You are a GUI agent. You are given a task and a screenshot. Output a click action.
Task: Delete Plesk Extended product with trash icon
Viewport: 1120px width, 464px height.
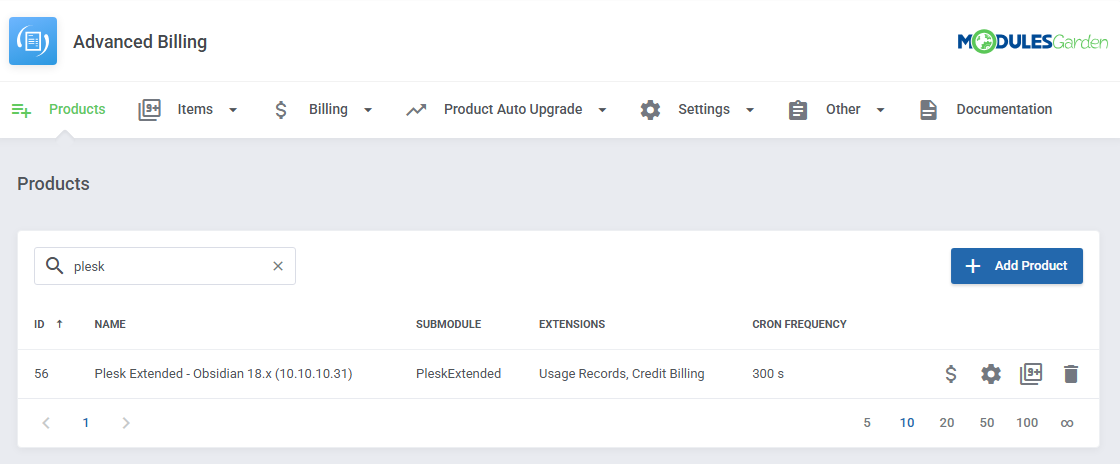click(x=1071, y=374)
